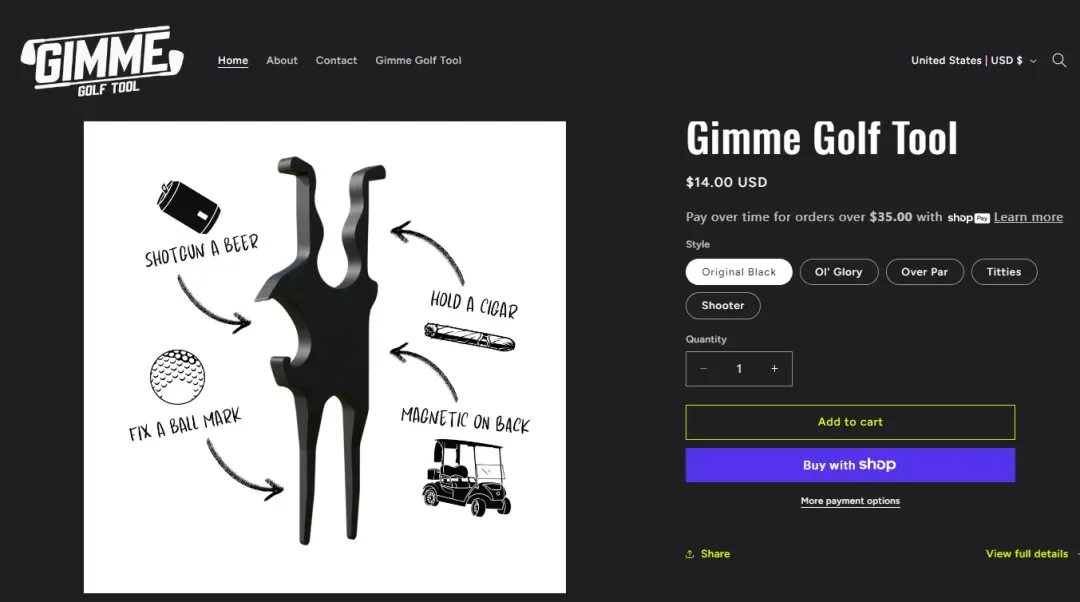Click the Add to cart button
The height and width of the screenshot is (602, 1080).
(850, 422)
